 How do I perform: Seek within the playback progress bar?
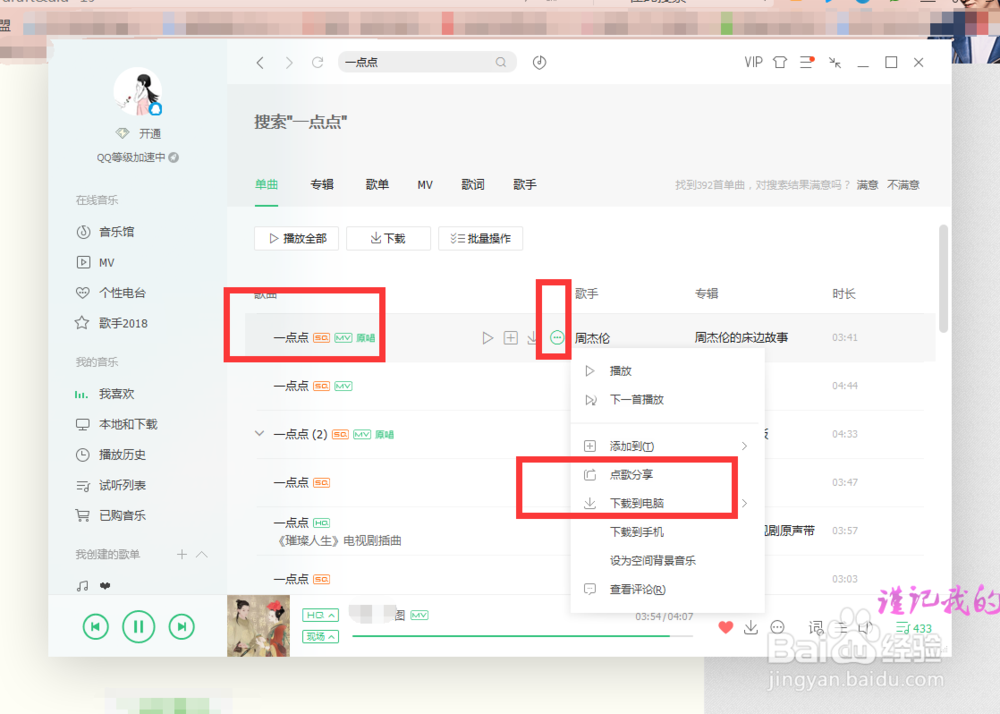tap(522, 636)
